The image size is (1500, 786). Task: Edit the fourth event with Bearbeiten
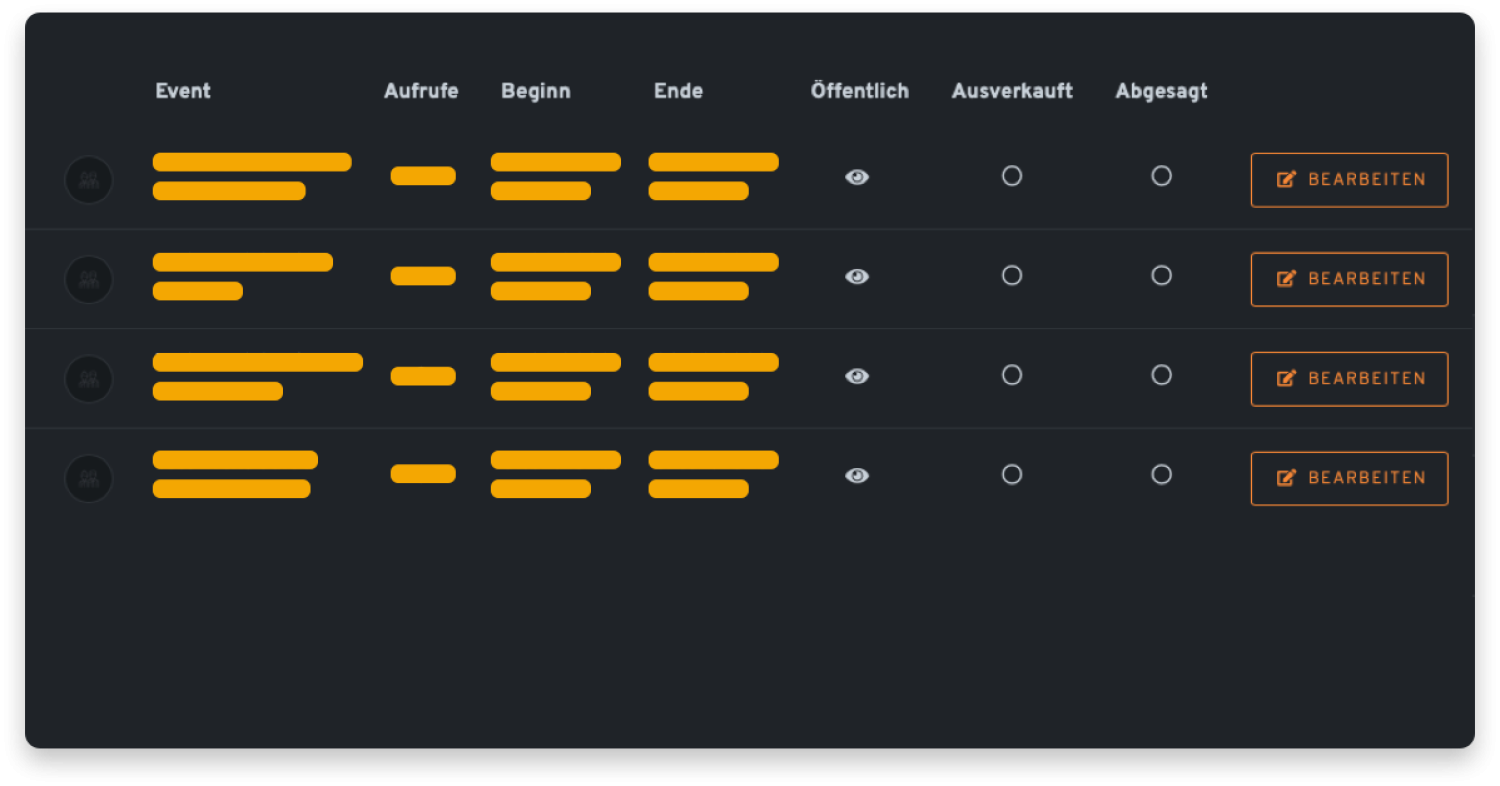coord(1349,478)
